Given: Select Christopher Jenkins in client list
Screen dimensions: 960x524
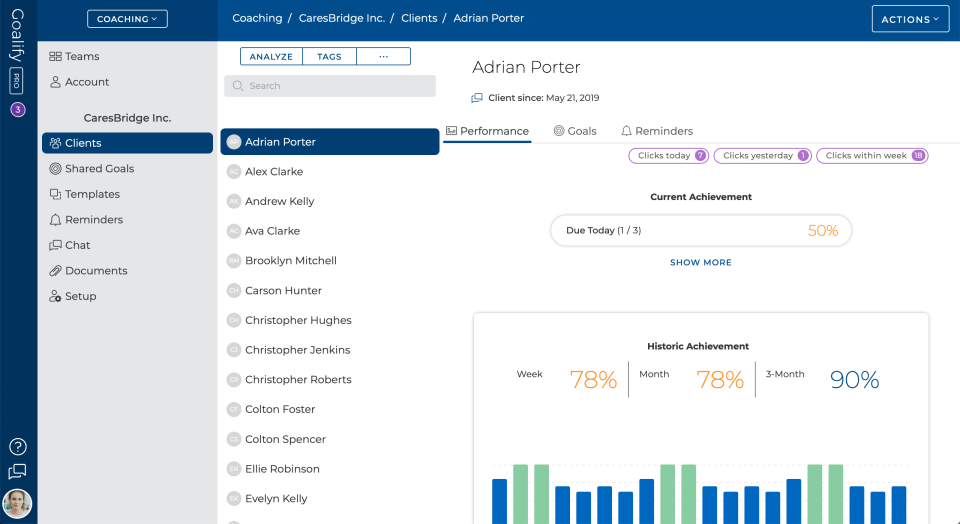Looking at the screenshot, I should click(x=330, y=350).
